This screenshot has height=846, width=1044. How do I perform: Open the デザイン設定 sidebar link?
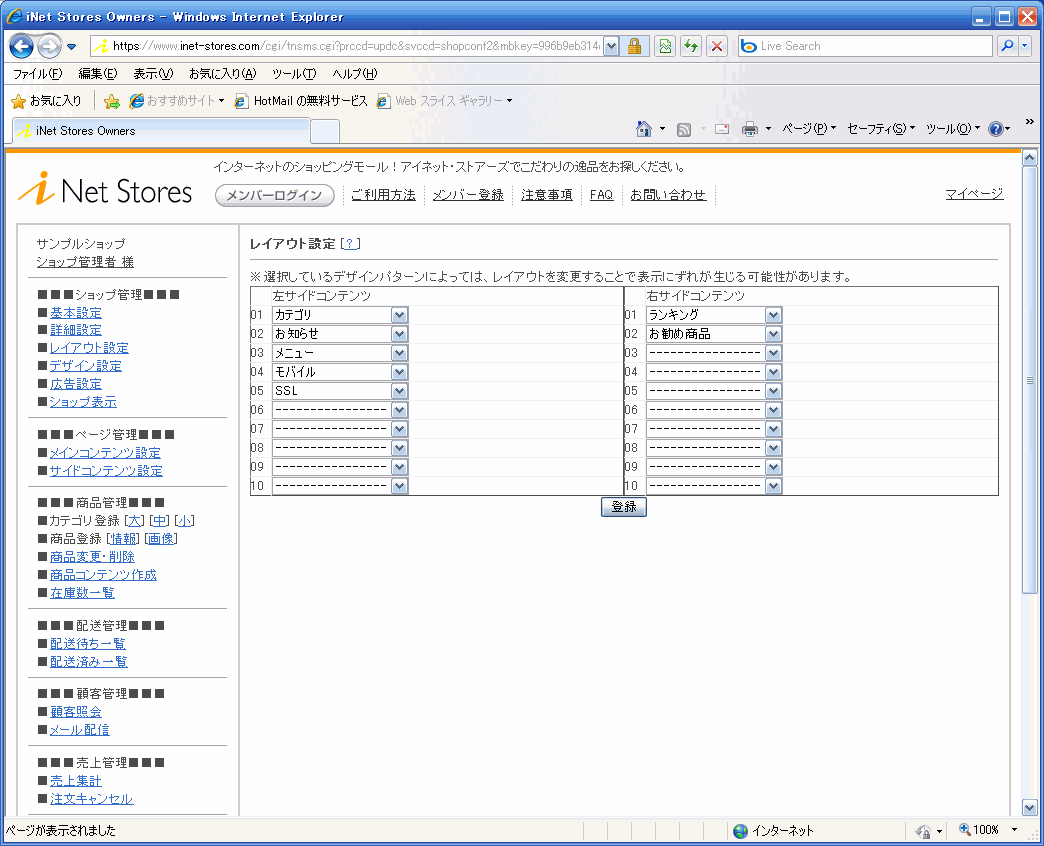tap(85, 366)
